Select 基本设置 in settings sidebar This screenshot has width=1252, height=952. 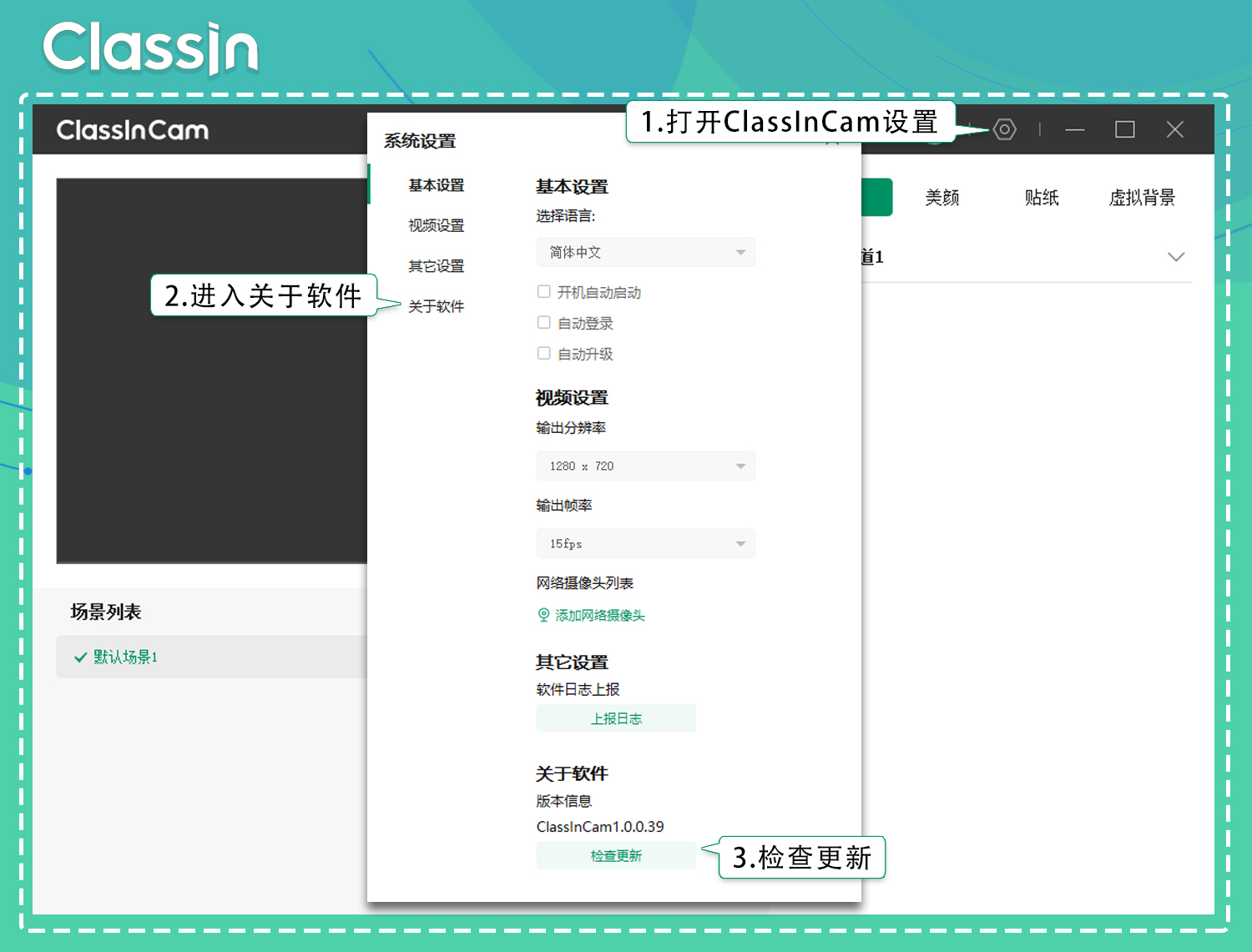[436, 185]
